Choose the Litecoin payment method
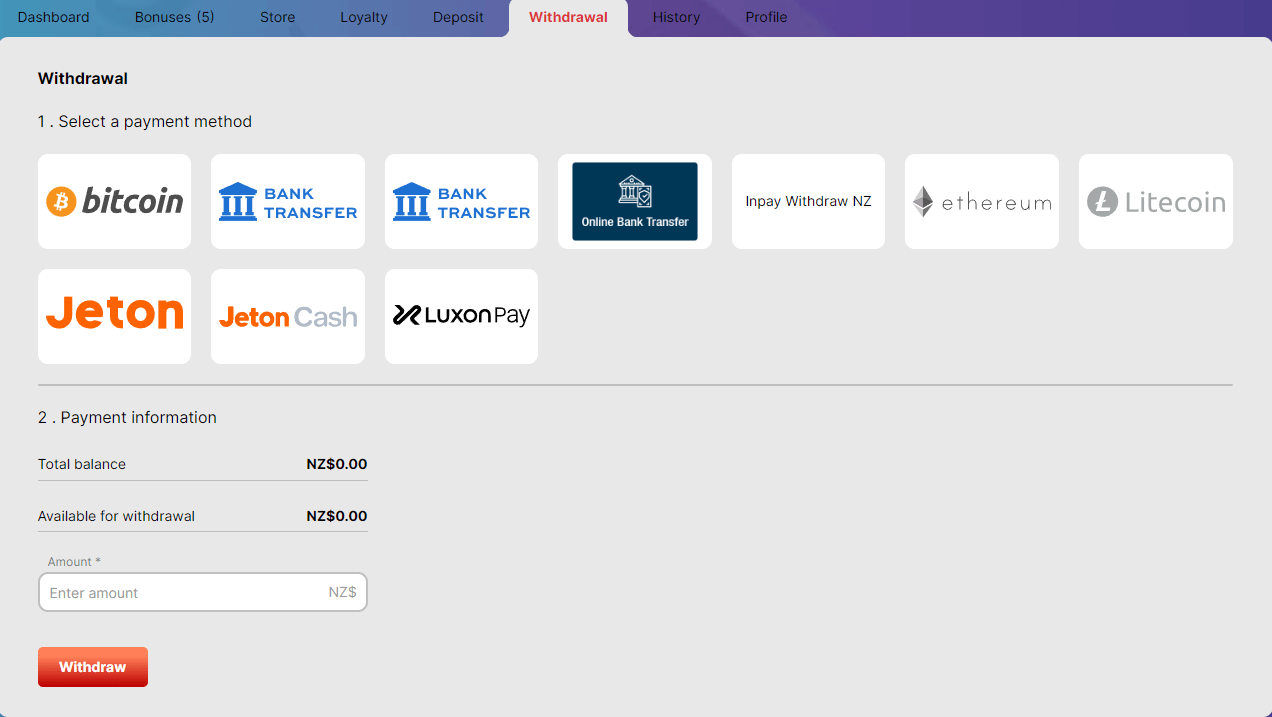Image resolution: width=1272 pixels, height=717 pixels. point(1156,201)
